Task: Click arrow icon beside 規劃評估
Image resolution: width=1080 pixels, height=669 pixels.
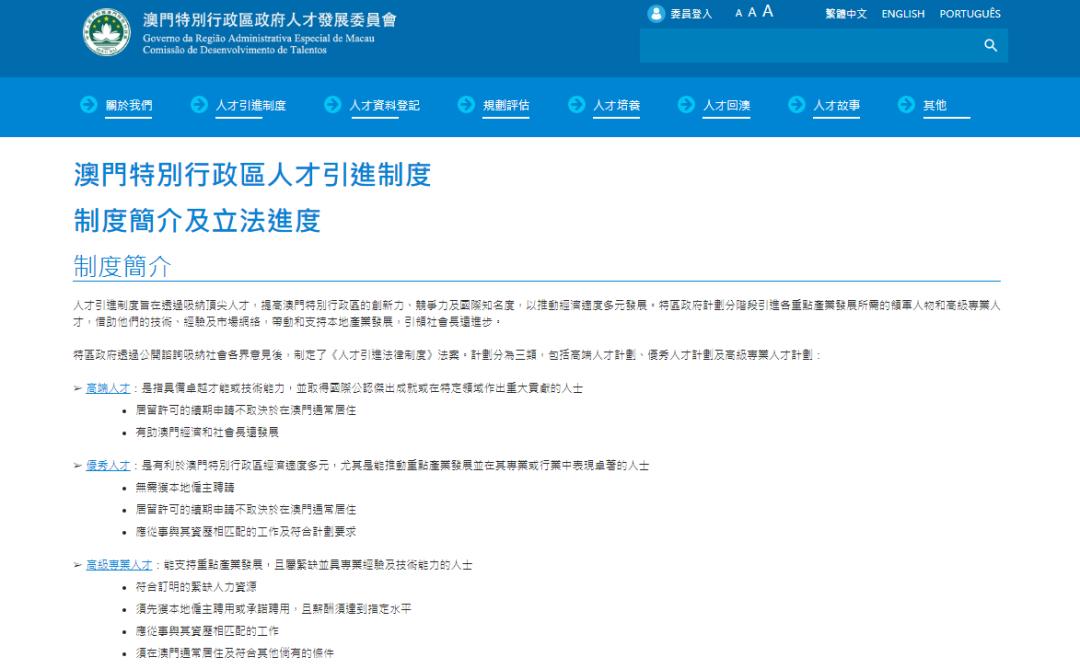Action: (466, 105)
